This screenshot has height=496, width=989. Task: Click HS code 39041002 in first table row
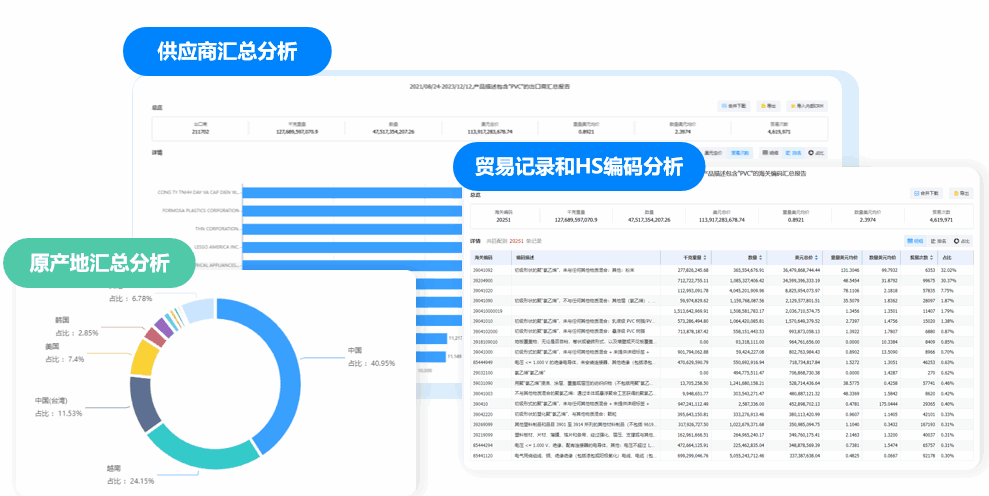483,270
